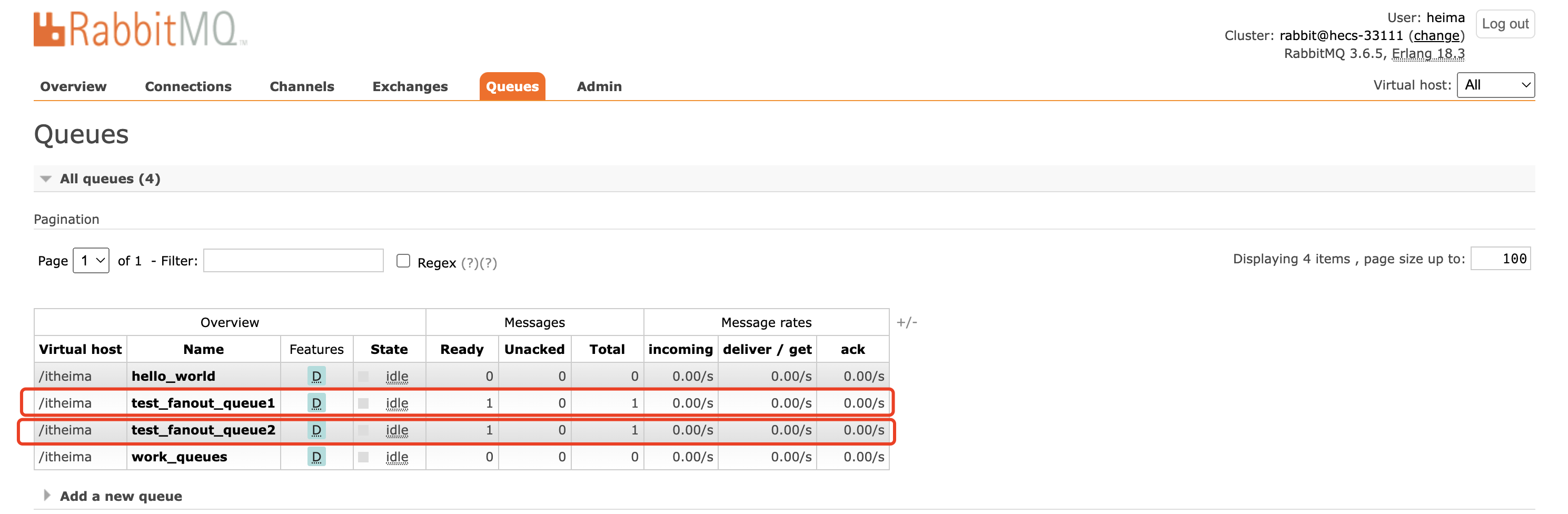Click into the Filter text field
The height and width of the screenshot is (514, 1568).
coord(293,261)
